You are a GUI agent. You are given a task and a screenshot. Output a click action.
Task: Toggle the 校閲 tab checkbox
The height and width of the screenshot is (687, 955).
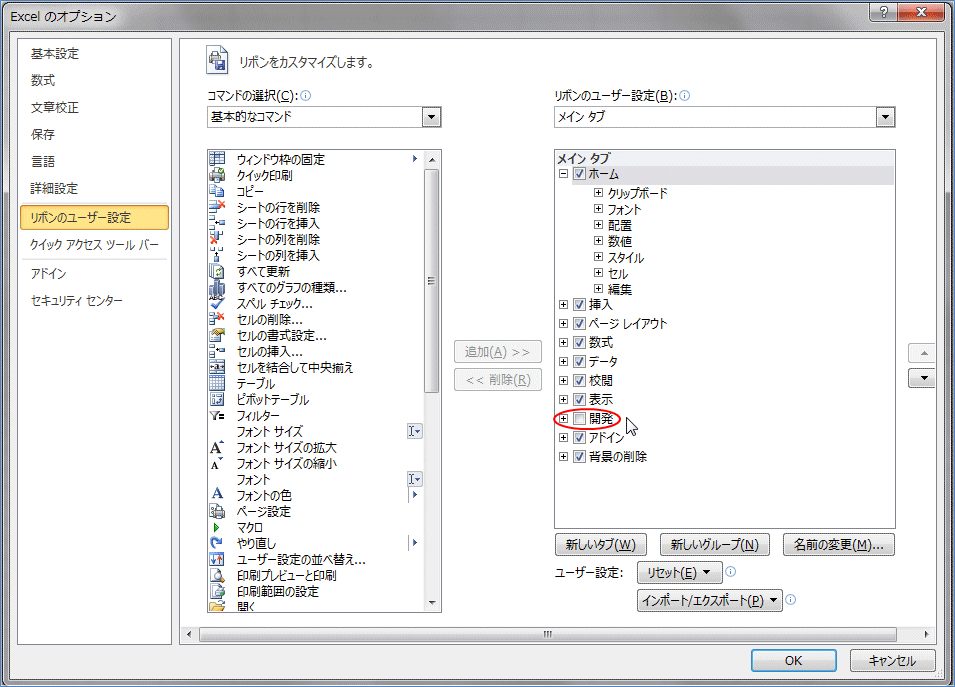pos(579,381)
